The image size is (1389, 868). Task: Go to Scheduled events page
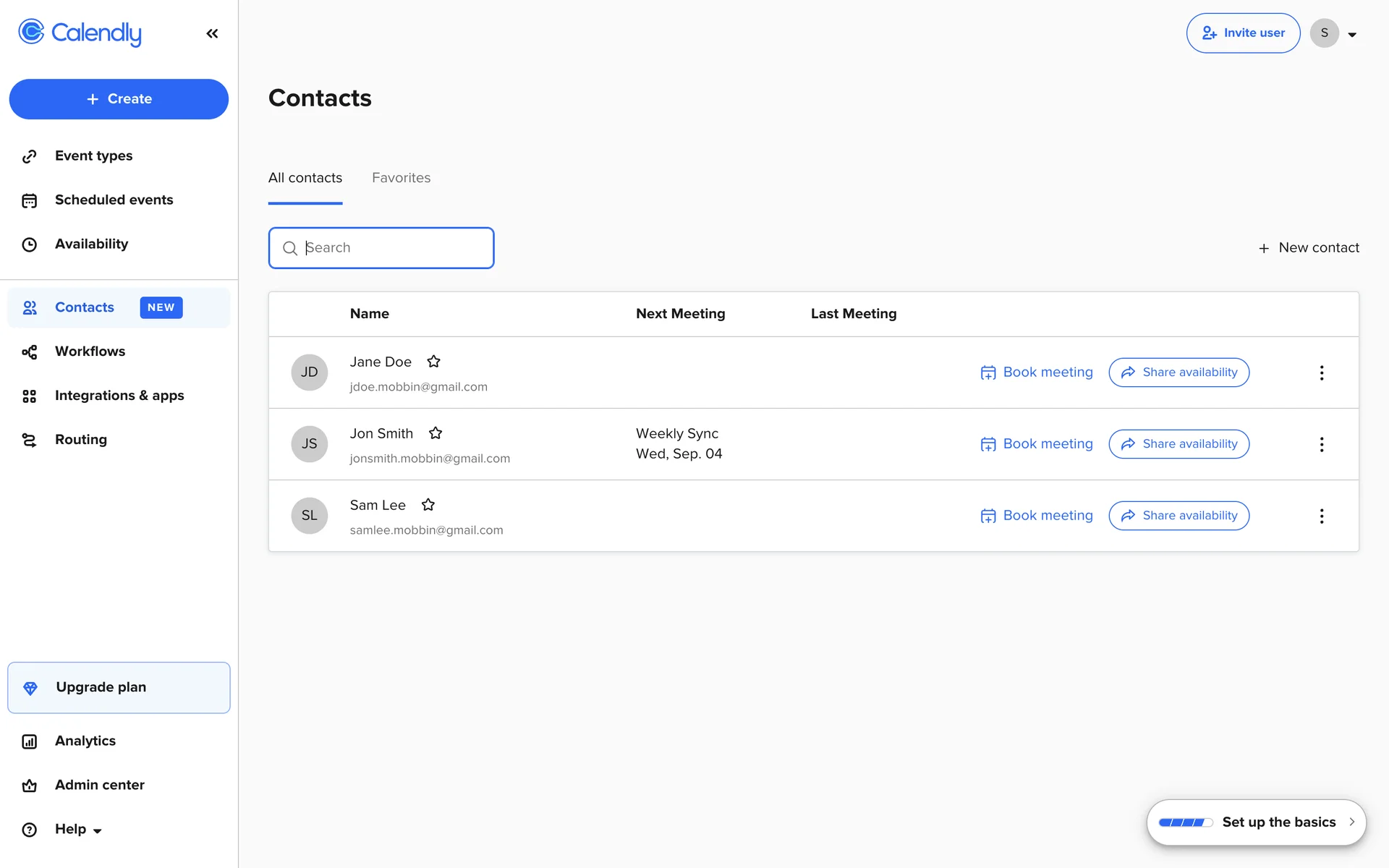(x=114, y=200)
